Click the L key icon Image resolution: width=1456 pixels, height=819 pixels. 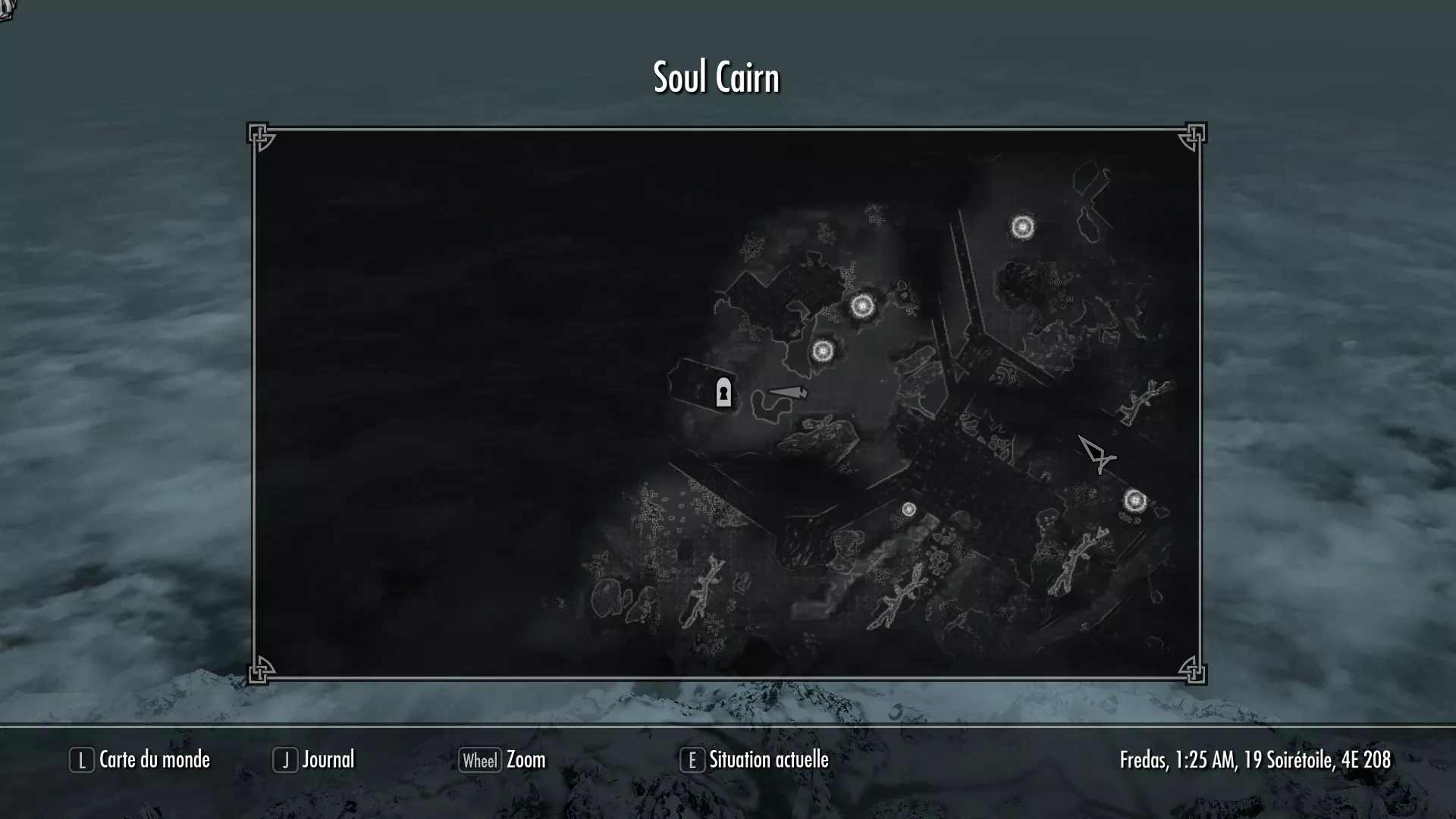coord(82,760)
